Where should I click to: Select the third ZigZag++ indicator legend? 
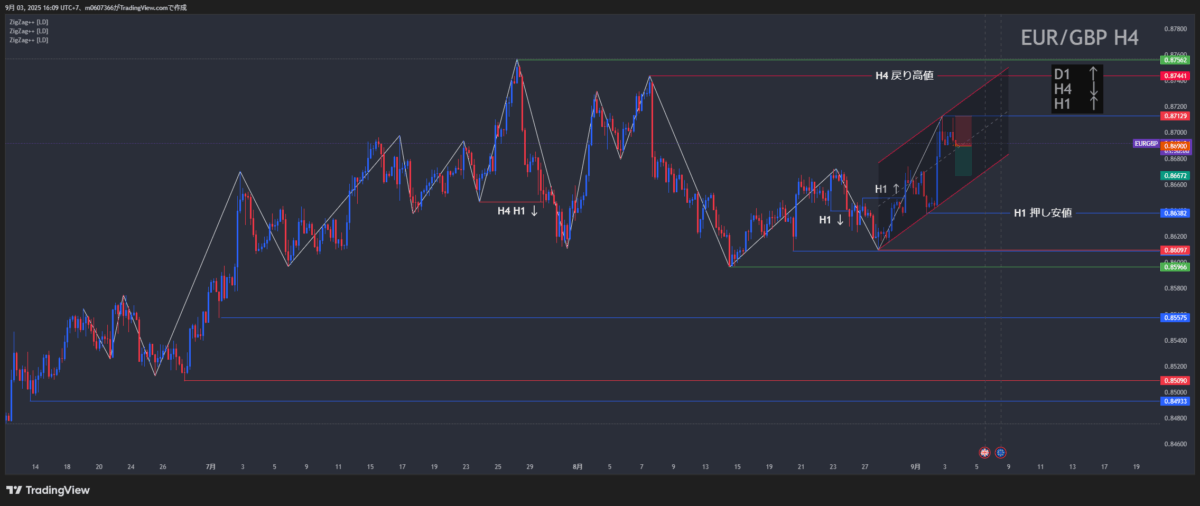pyautogui.click(x=28, y=40)
